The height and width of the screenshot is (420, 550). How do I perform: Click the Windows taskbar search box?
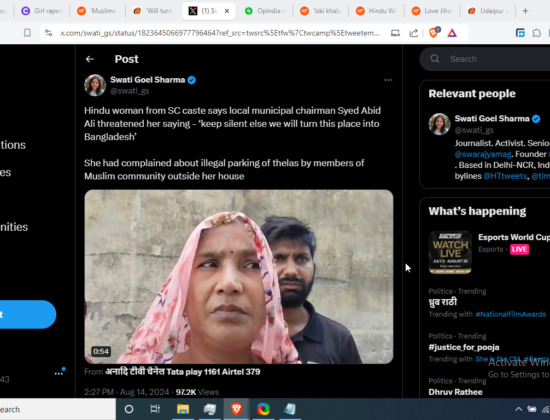point(58,409)
